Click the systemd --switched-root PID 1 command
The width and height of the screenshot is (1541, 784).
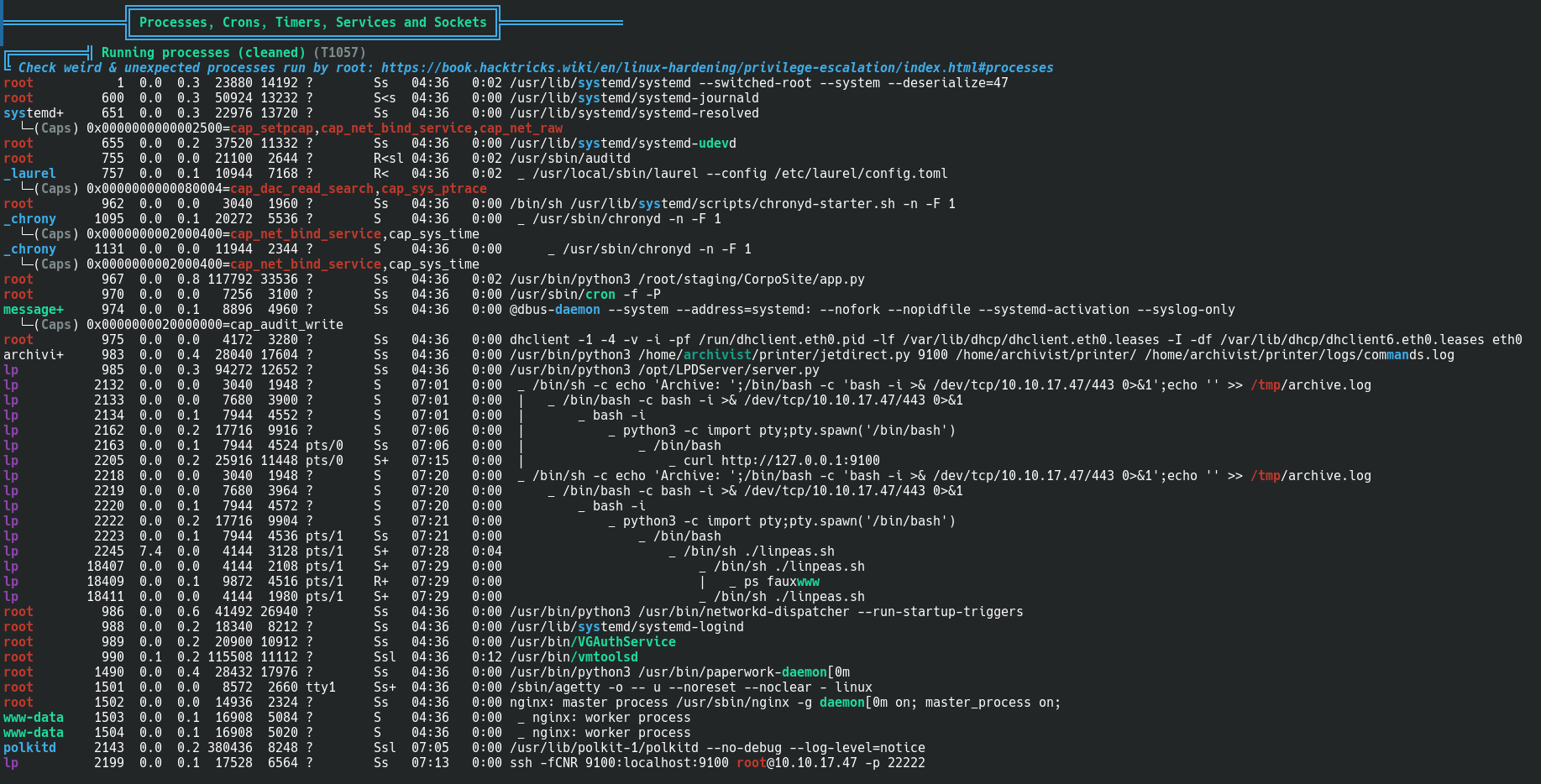pyautogui.click(x=759, y=83)
